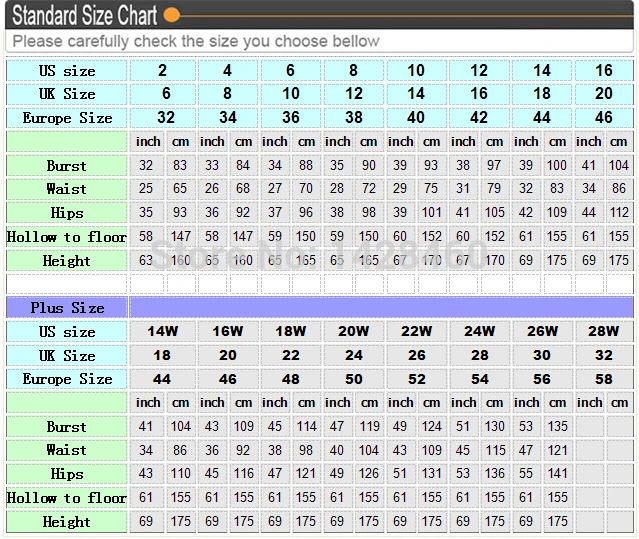This screenshot has width=639, height=539.
Task: Select Plus Size 'UK Size' row label
Action: [x=67, y=356]
